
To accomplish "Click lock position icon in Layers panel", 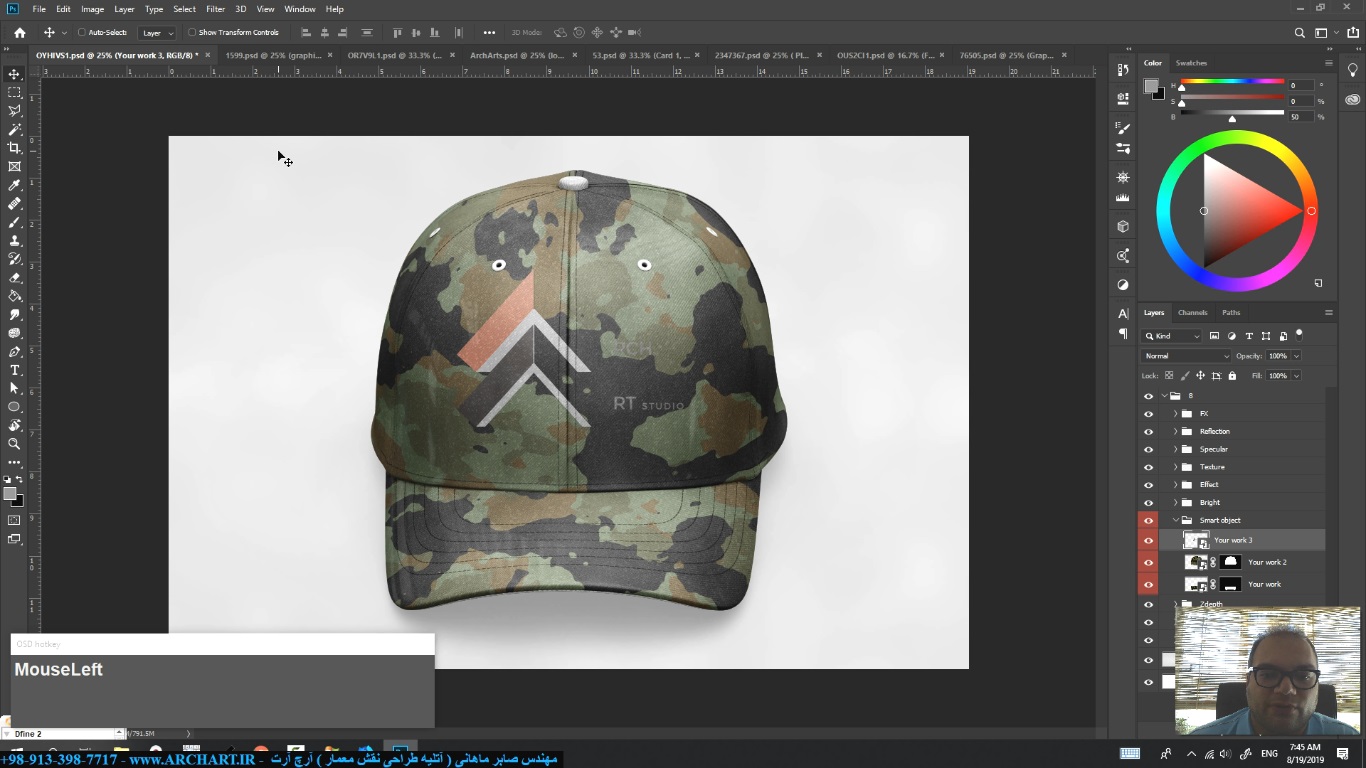I will tap(1200, 376).
